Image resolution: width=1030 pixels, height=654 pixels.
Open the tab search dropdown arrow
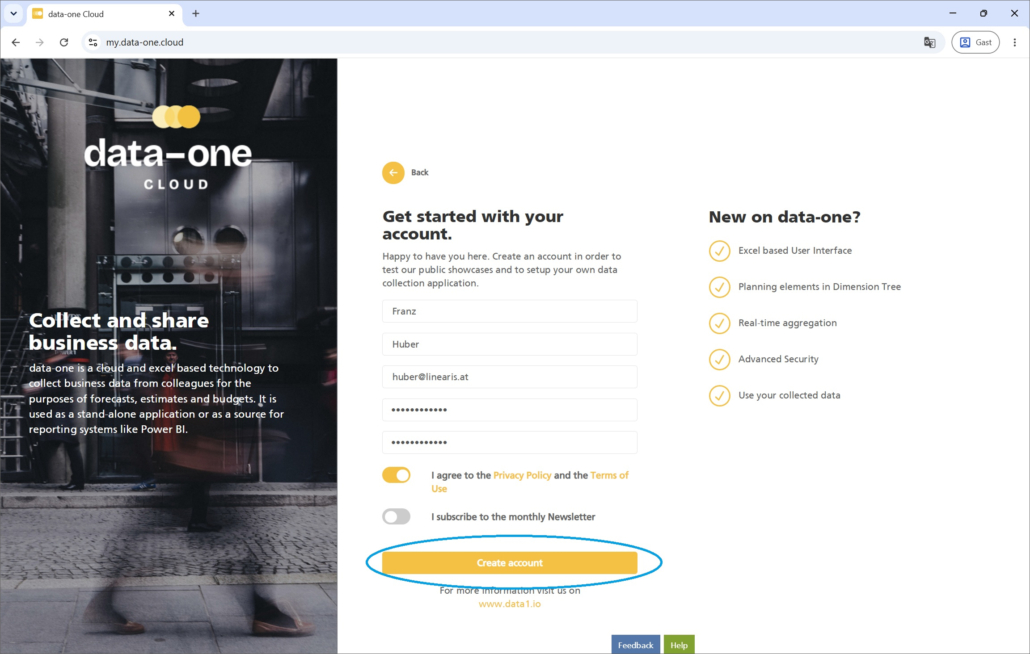pos(13,13)
